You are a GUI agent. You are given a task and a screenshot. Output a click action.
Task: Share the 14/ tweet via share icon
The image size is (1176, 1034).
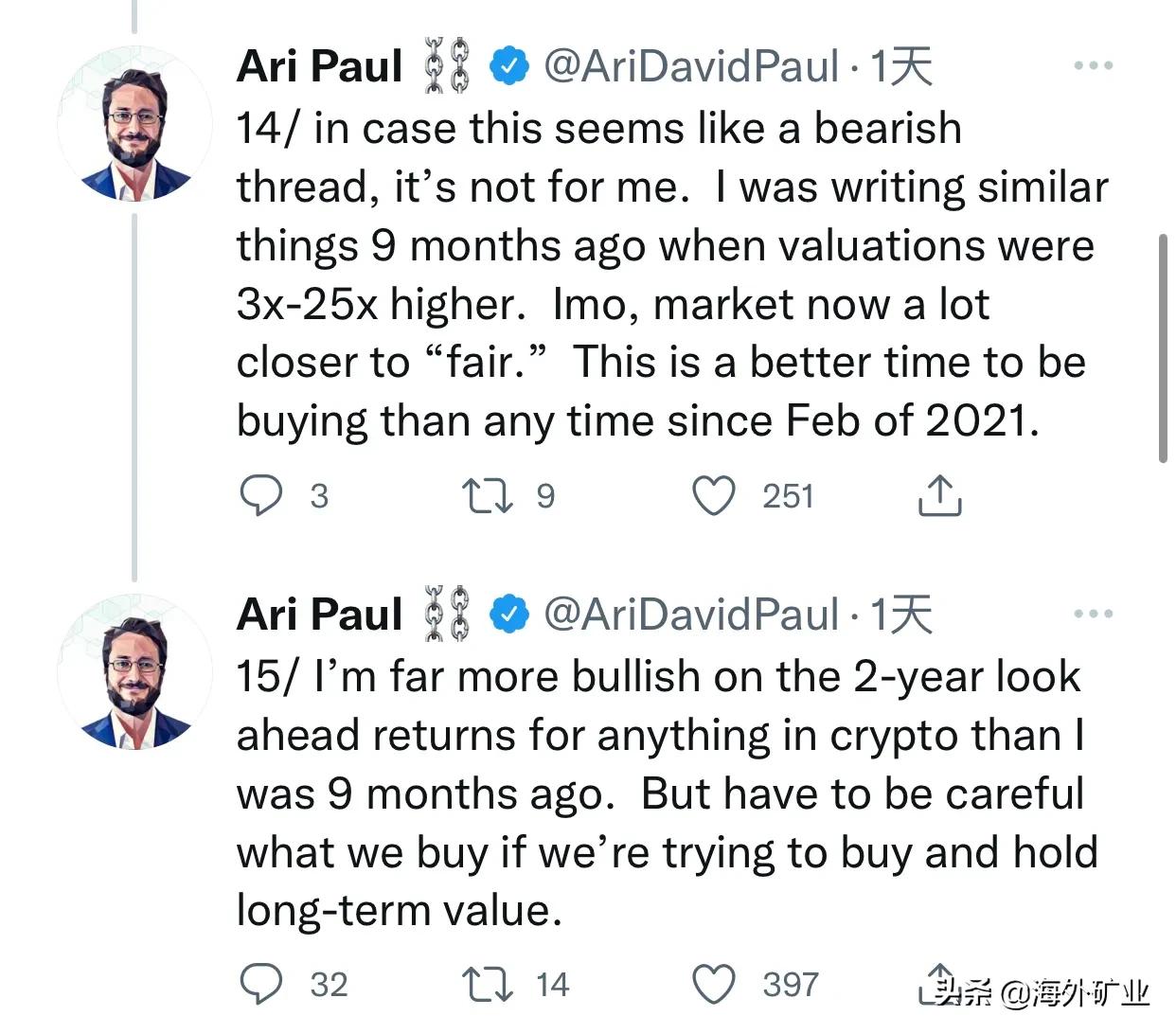coord(939,495)
